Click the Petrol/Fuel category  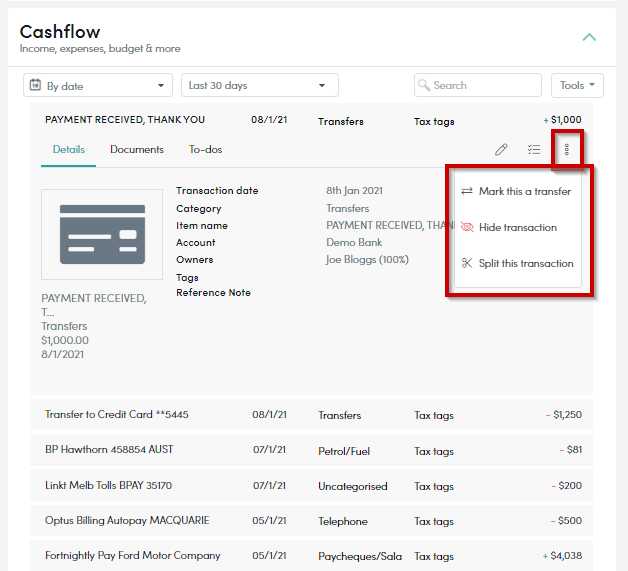(x=344, y=452)
